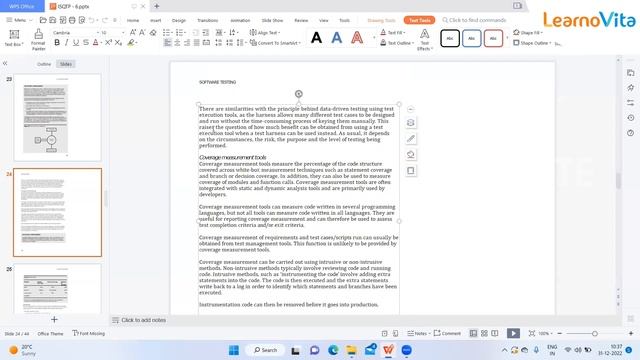Open the Shape Fill dropdown
The width and height of the screenshot is (640, 360).
click(x=528, y=32)
